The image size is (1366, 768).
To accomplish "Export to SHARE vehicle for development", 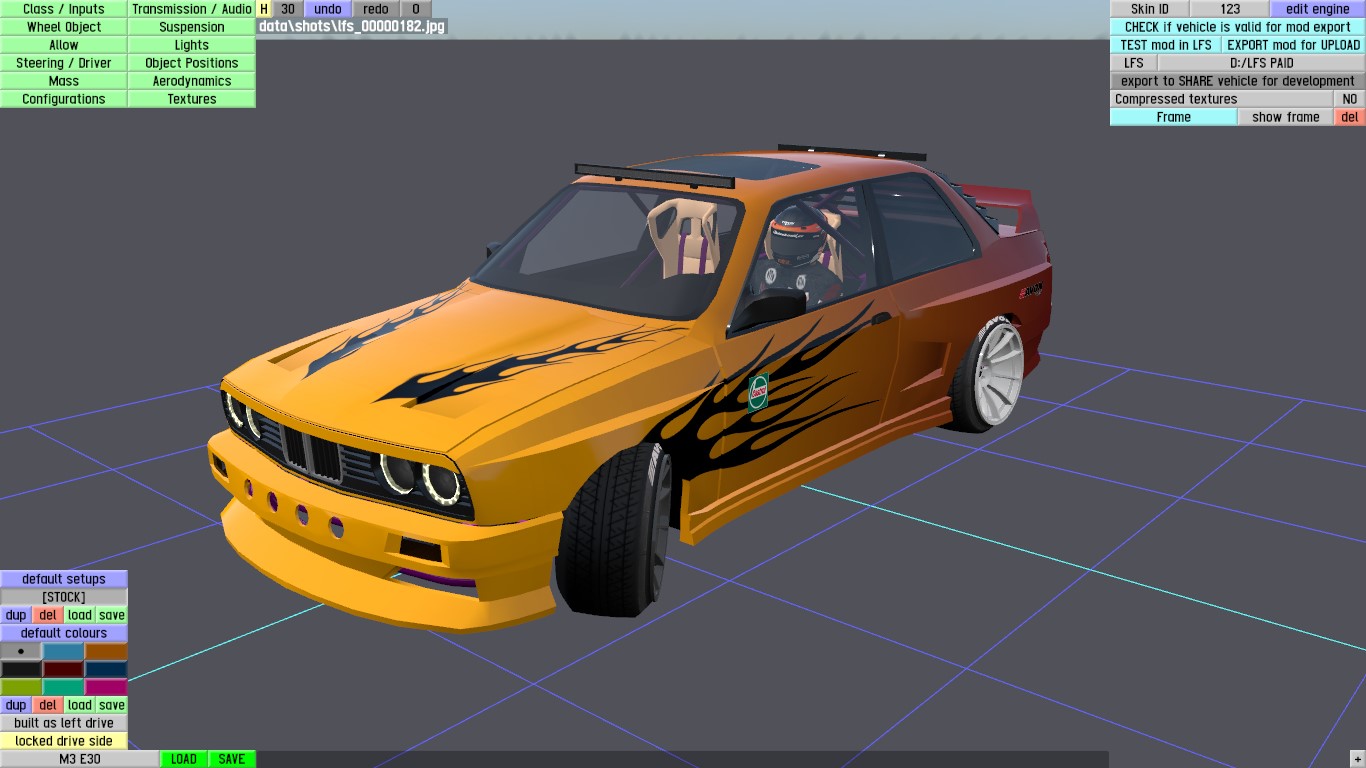I will coord(1237,81).
